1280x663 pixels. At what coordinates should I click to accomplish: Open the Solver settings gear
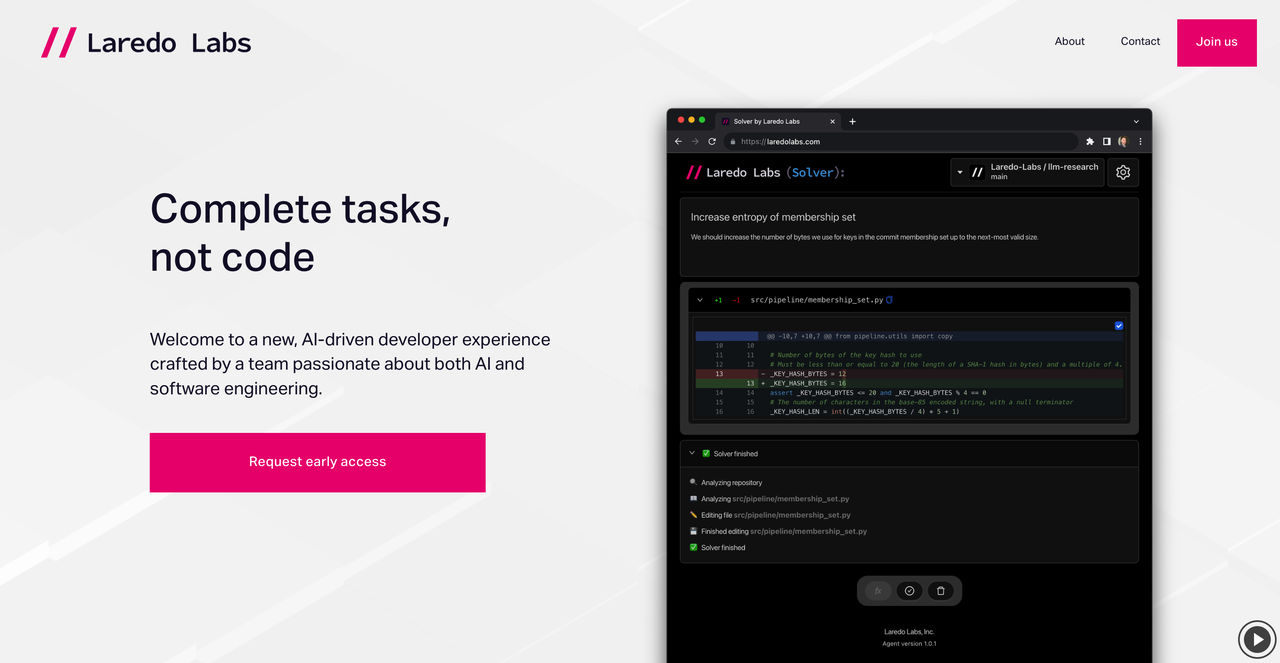[1123, 172]
